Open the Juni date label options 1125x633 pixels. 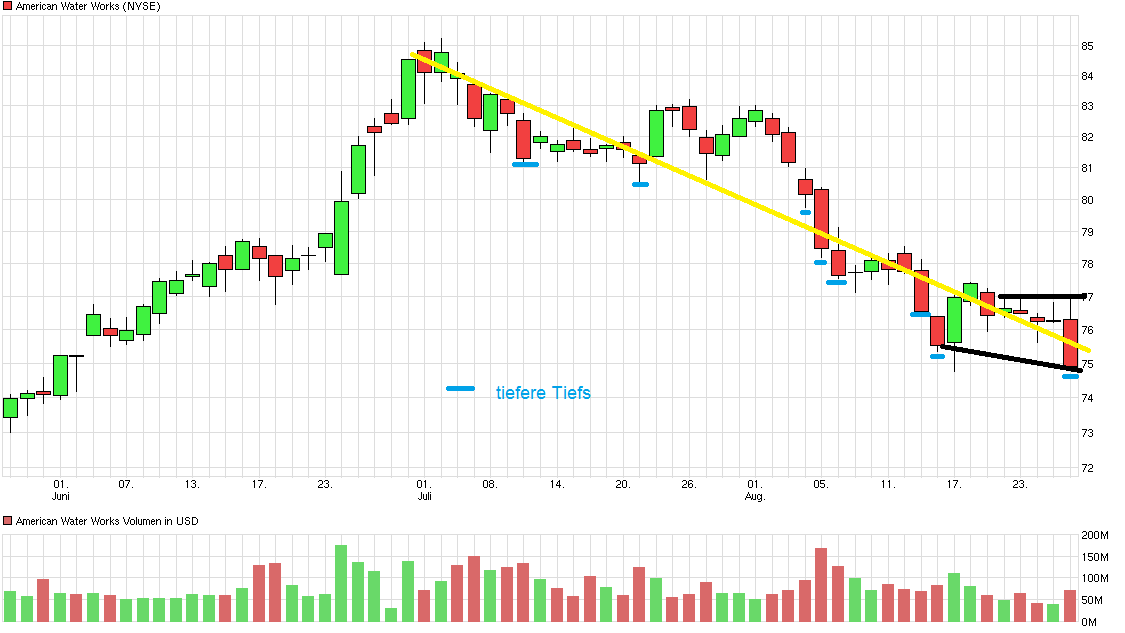click(60, 494)
